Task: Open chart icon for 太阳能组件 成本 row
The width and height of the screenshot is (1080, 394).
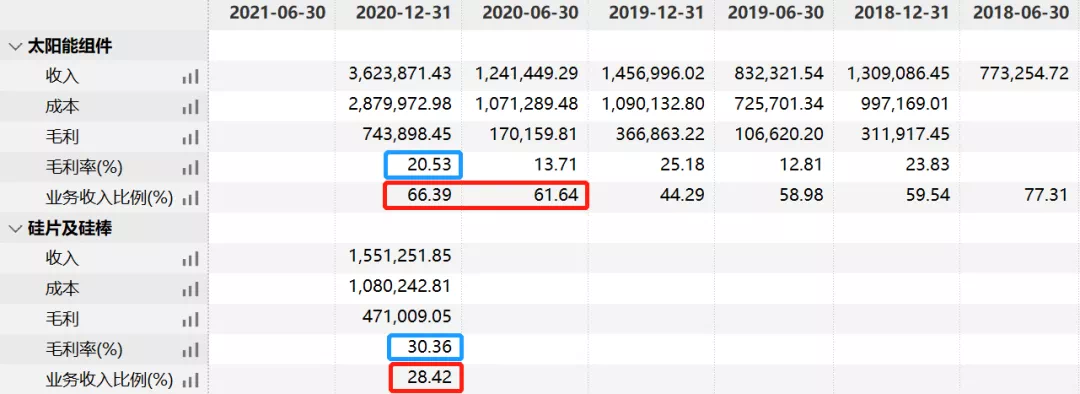Action: click(191, 107)
